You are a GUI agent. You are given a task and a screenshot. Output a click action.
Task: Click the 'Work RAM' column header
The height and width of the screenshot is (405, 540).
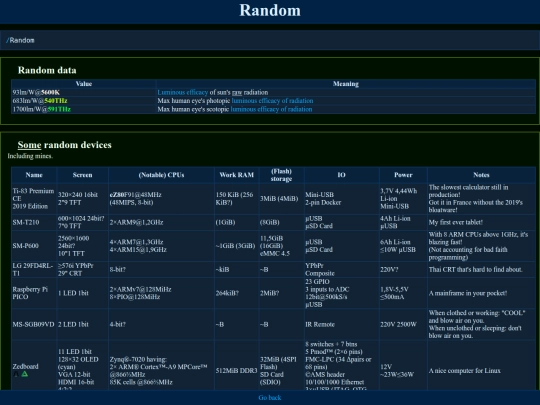point(237,175)
